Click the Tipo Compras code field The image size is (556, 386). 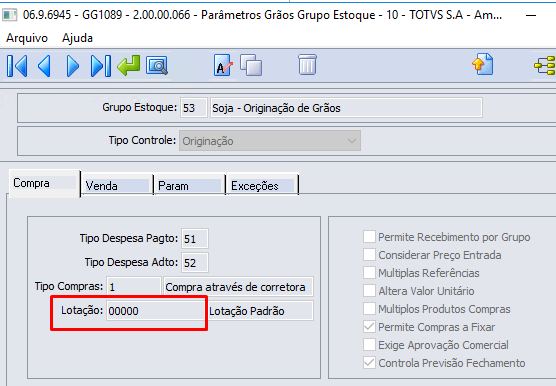(x=134, y=286)
